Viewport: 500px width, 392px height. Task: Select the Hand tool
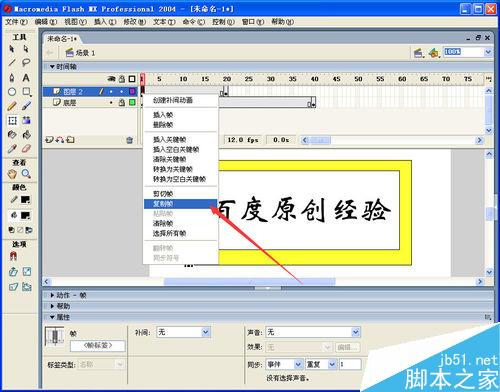tap(12, 174)
